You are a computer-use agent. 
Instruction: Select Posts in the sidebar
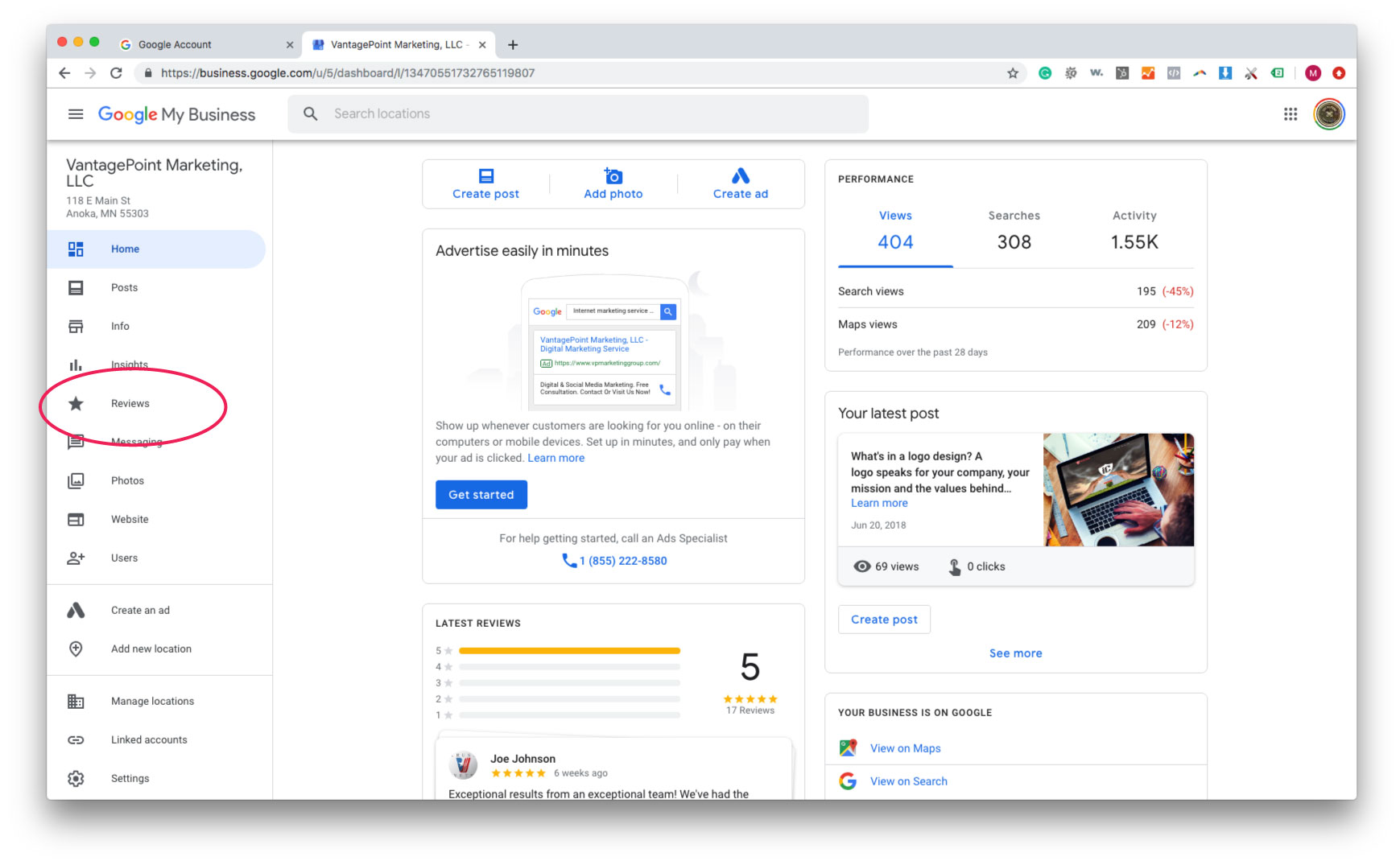click(124, 287)
